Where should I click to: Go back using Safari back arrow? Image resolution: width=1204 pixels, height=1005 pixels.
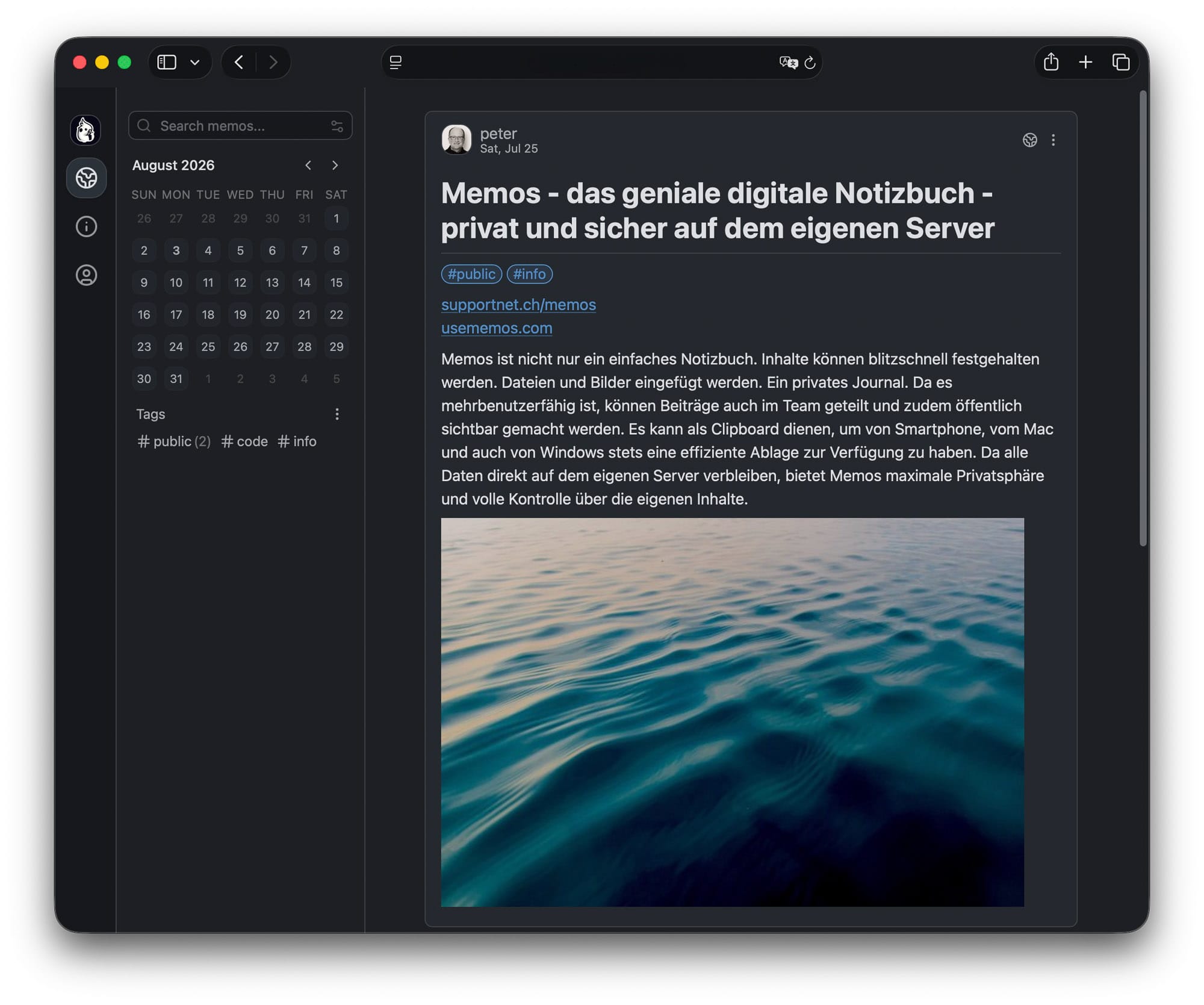coord(239,62)
